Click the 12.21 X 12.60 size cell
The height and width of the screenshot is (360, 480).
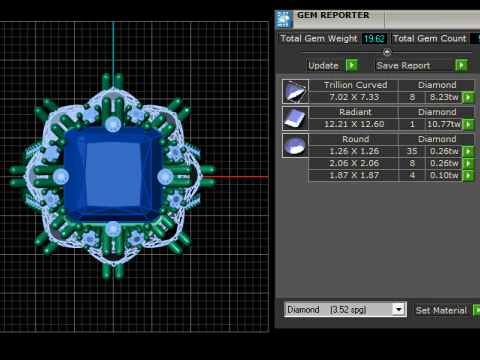click(x=354, y=124)
